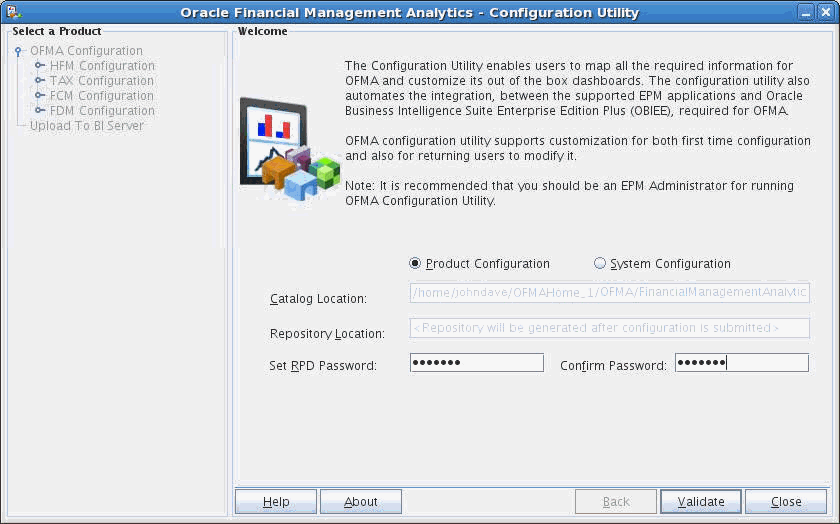Screen dimensions: 840x524
Task: Click the Catalog Location label
Action: coord(318,299)
